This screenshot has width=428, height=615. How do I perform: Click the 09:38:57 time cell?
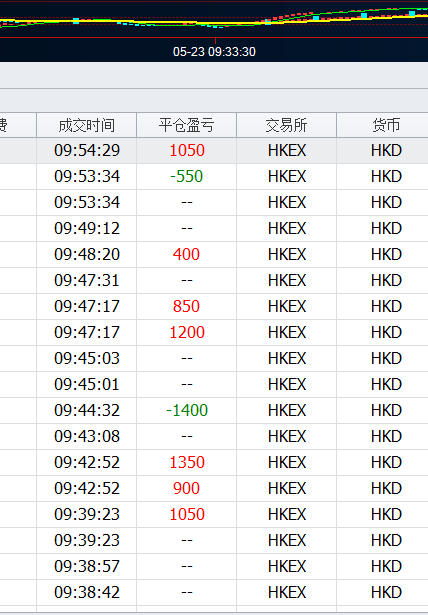(86, 566)
